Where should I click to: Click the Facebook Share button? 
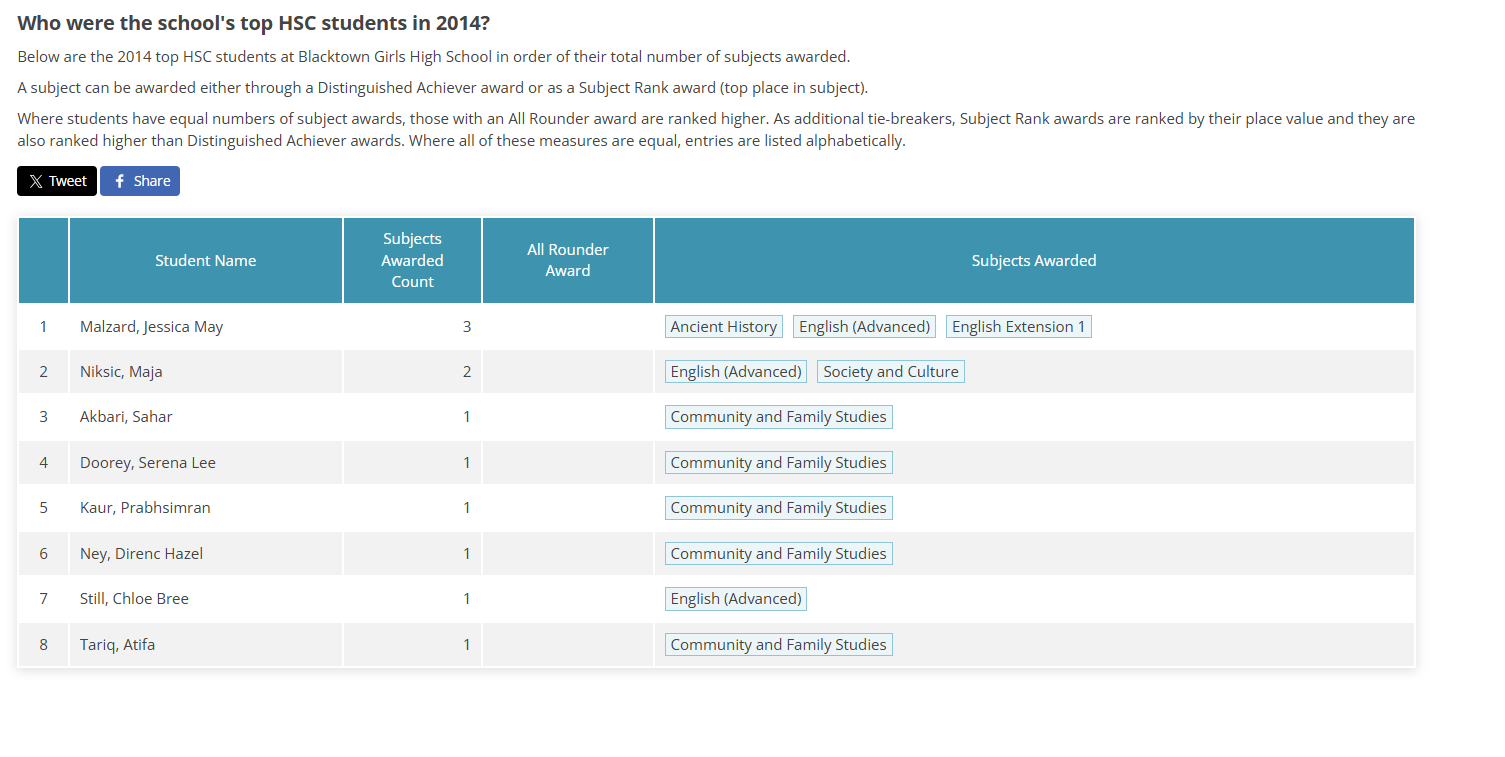tap(140, 181)
